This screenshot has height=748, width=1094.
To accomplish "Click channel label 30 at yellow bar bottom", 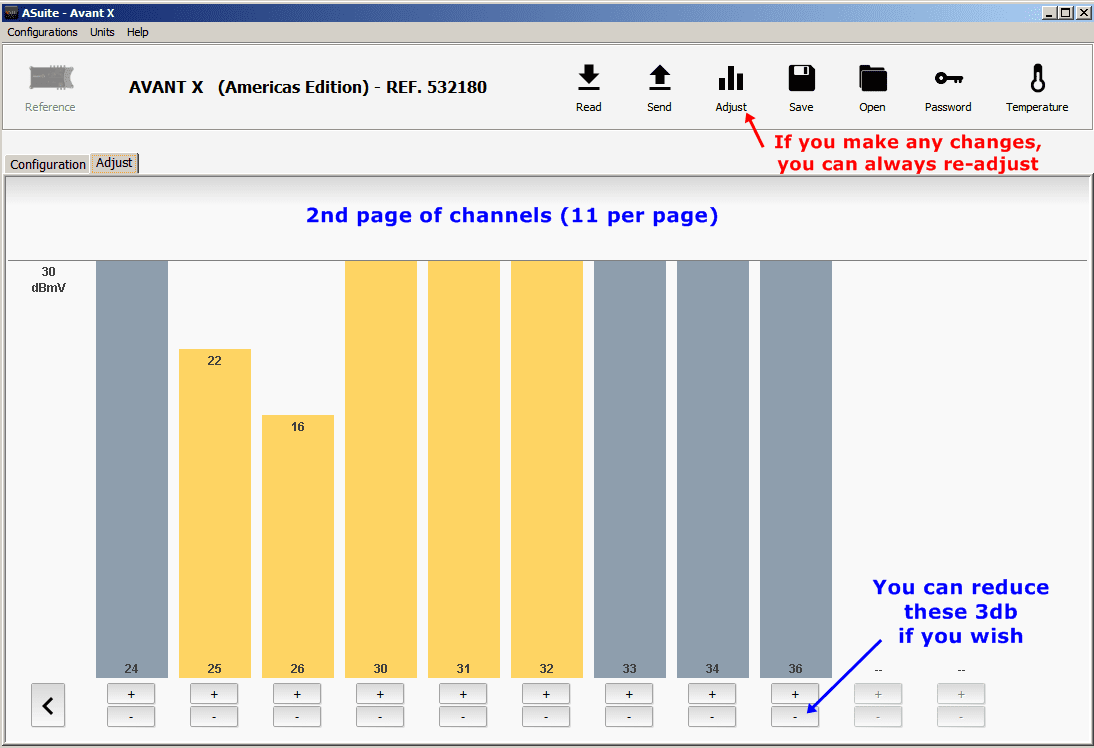I will pyautogui.click(x=380, y=668).
